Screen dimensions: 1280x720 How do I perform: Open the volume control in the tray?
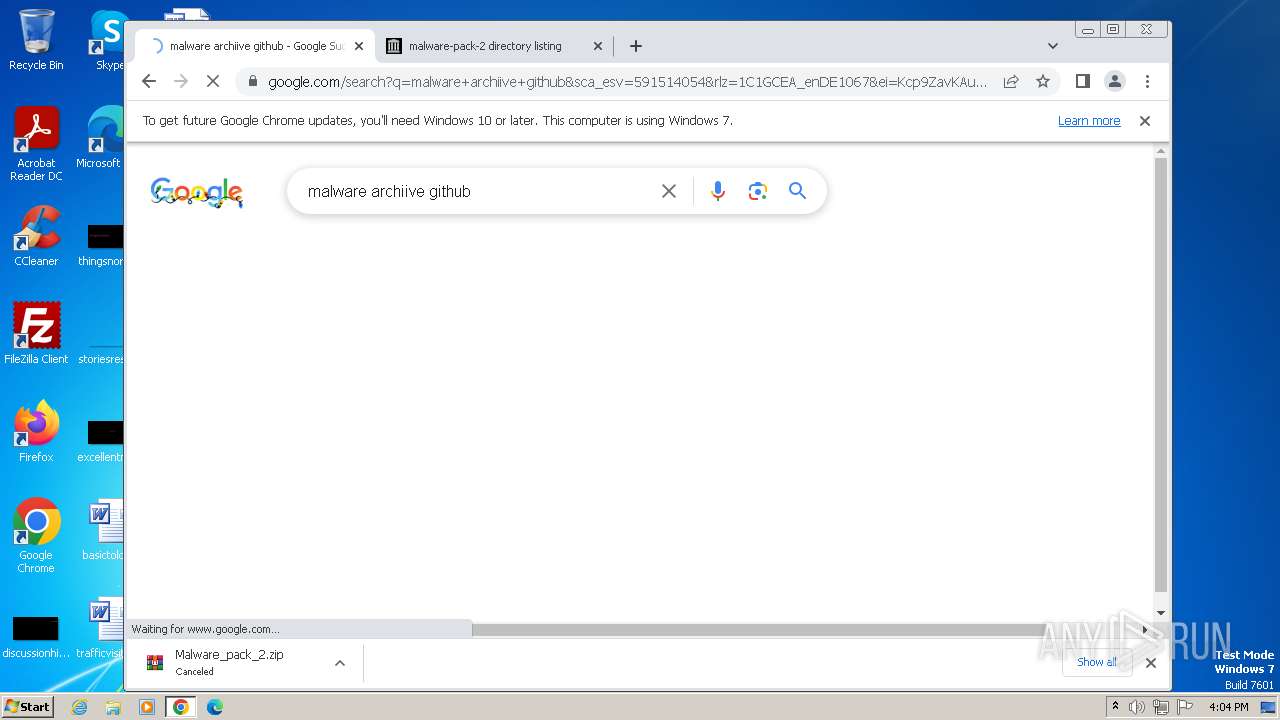1137,707
